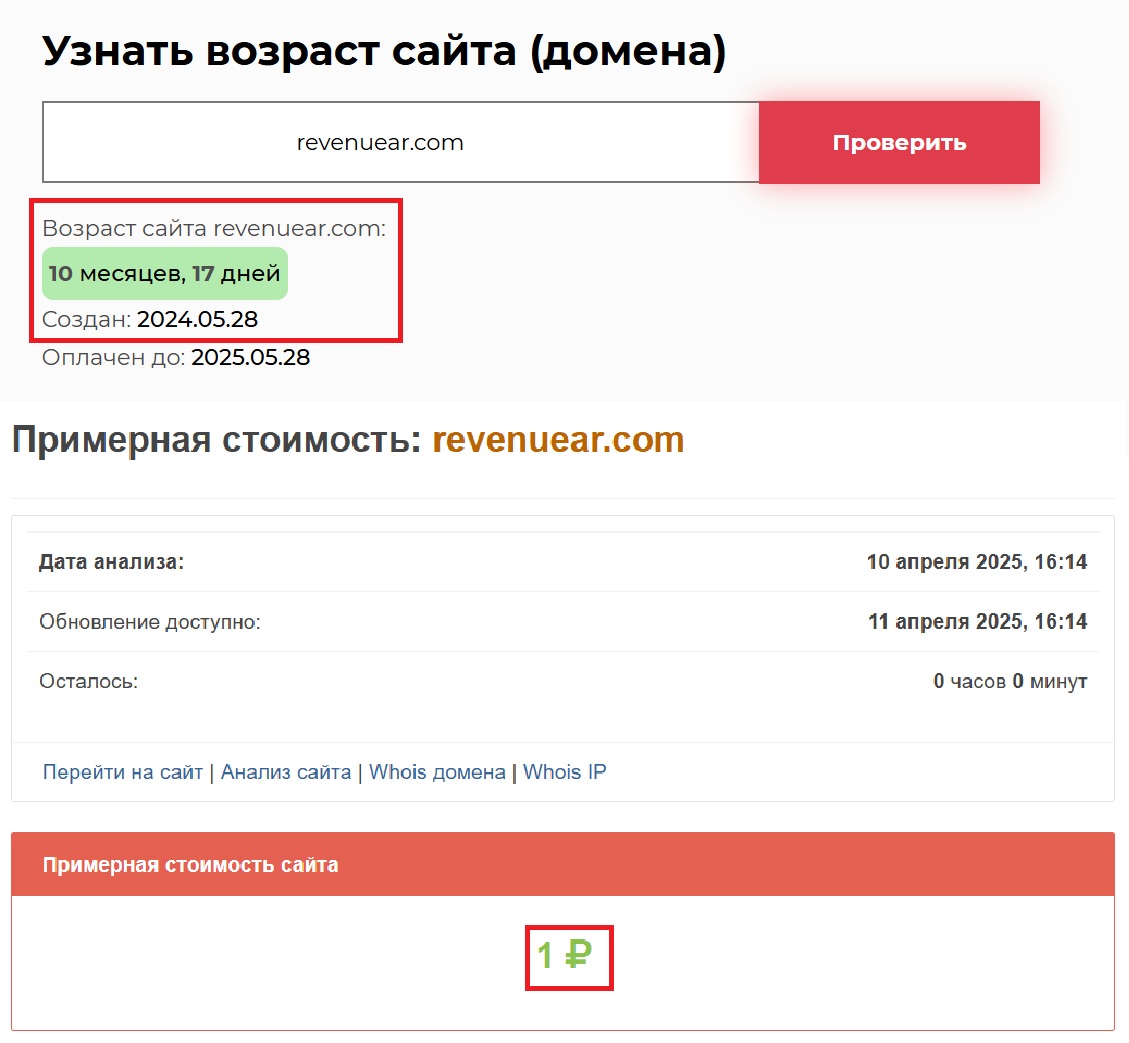Click the green 1 ₽ site value
Image resolution: width=1129 pixels, height=1043 pixels.
pyautogui.click(x=565, y=957)
